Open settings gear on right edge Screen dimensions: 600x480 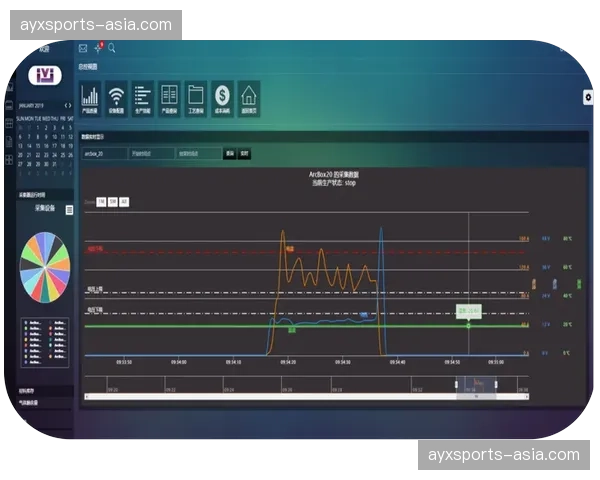[x=587, y=97]
